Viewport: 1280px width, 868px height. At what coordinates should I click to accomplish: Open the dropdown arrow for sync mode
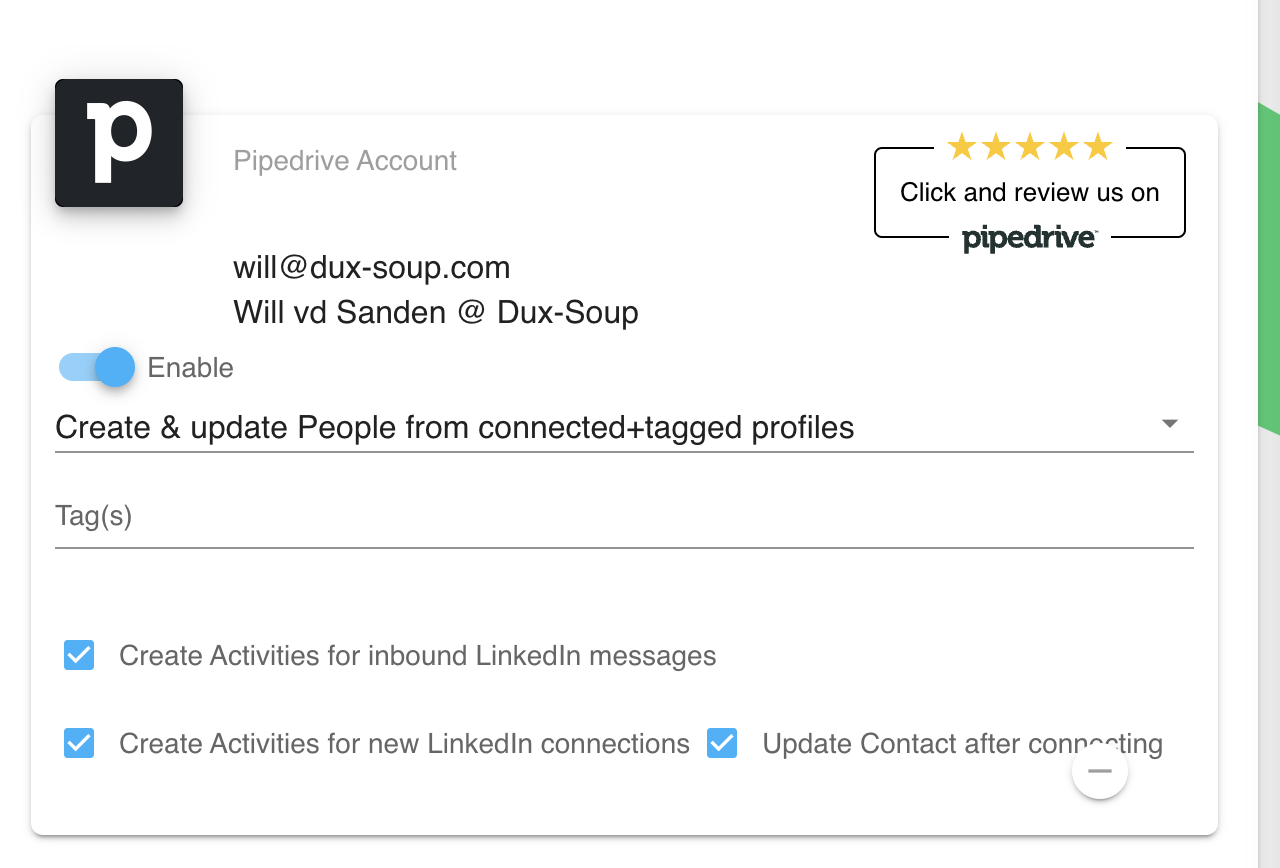click(1169, 424)
